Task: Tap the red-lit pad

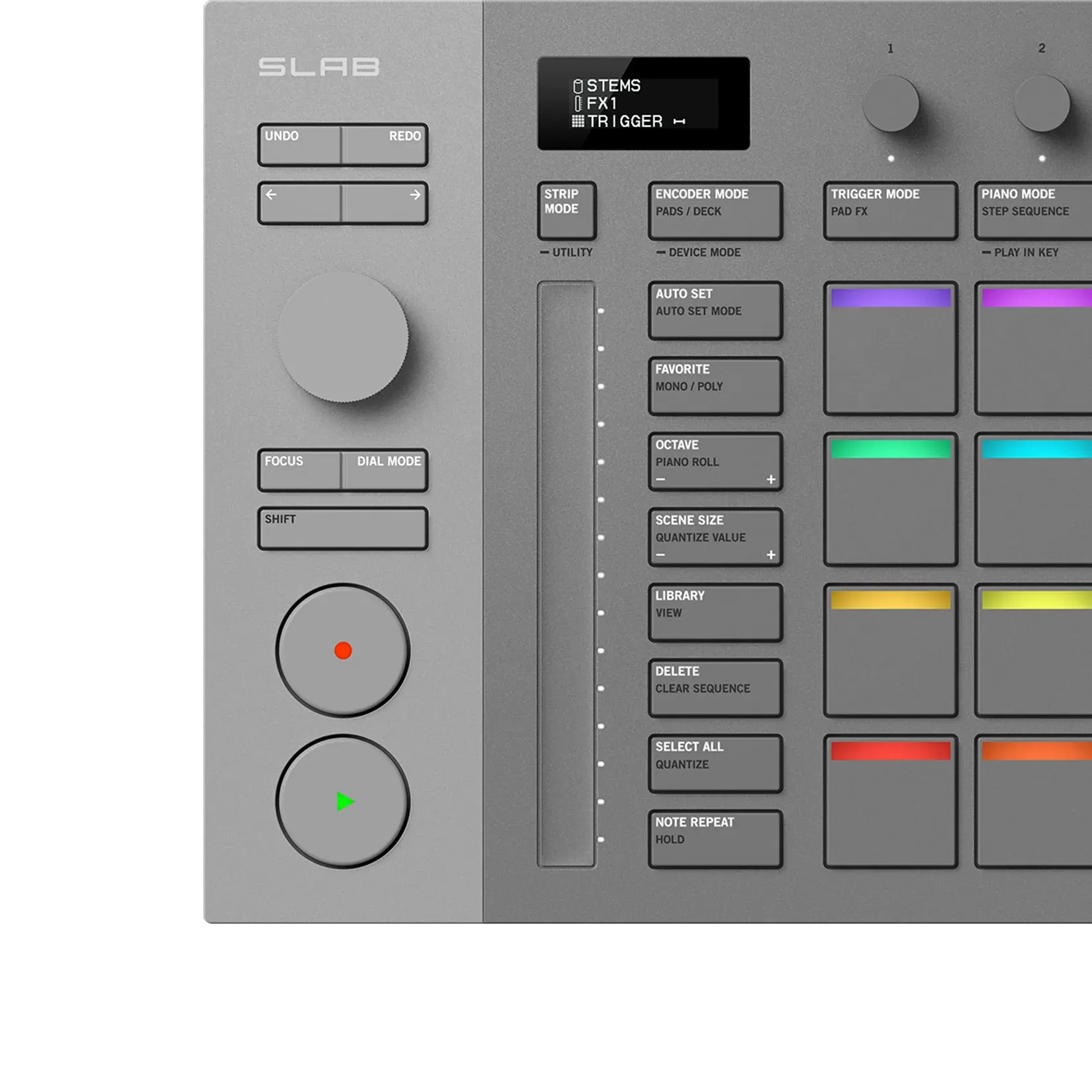Action: (x=890, y=801)
